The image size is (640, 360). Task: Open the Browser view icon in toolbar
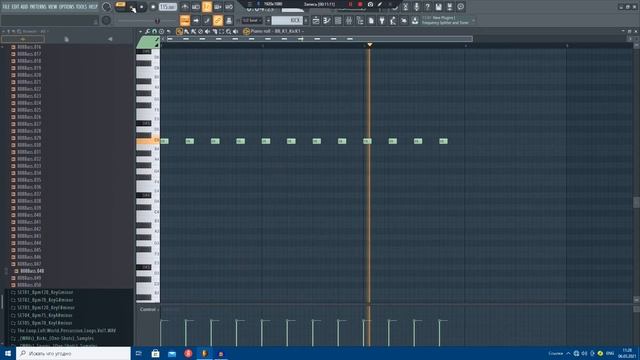tap(360, 20)
